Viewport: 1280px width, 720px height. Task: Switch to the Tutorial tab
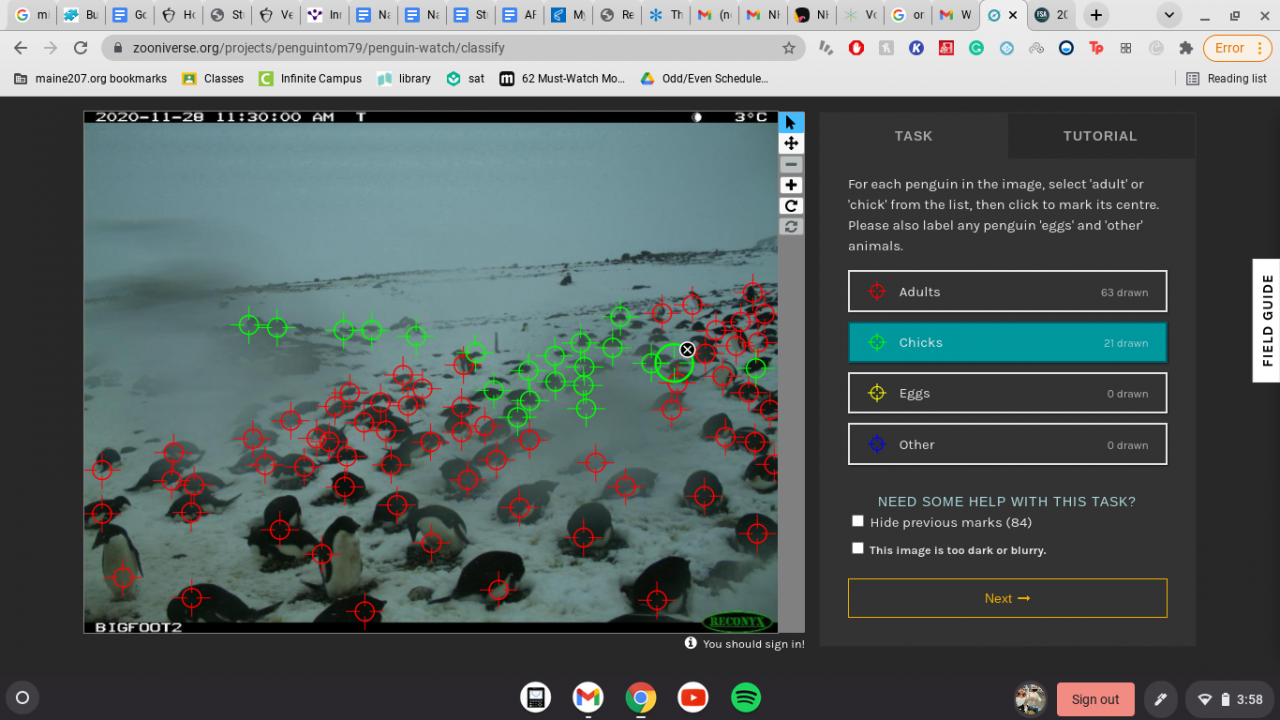tap(1100, 136)
